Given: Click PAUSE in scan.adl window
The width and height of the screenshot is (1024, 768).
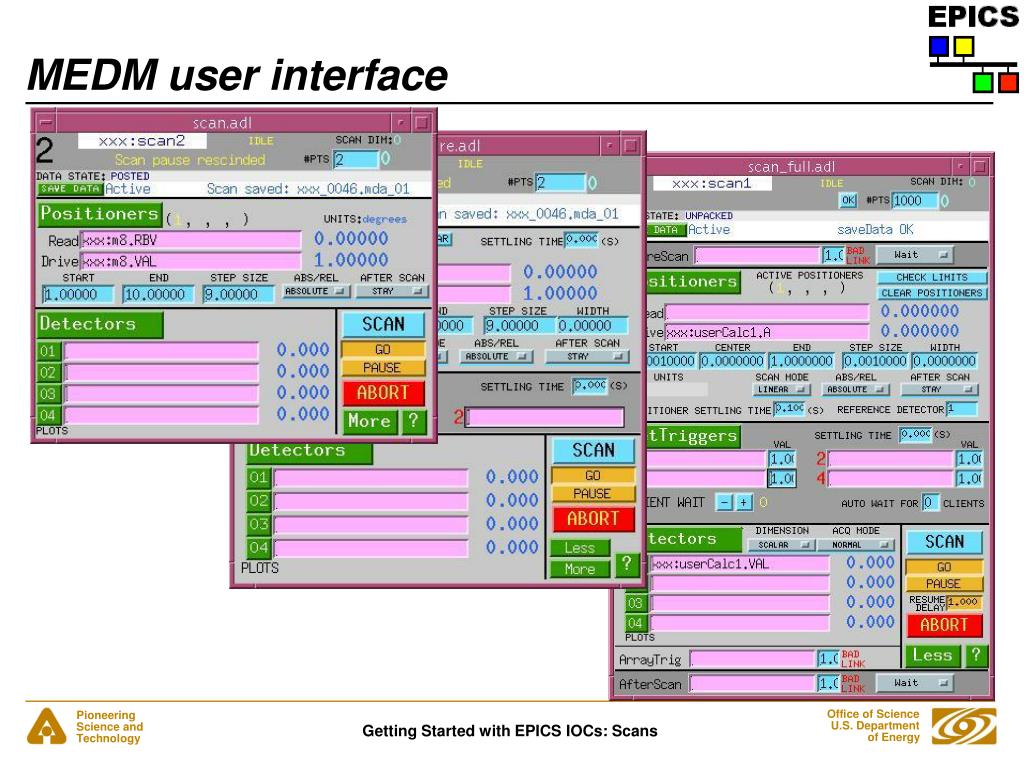Looking at the screenshot, I should click(x=383, y=368).
